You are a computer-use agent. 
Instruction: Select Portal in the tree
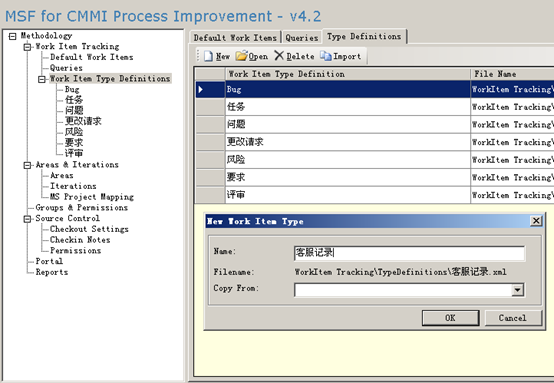[x=49, y=261]
